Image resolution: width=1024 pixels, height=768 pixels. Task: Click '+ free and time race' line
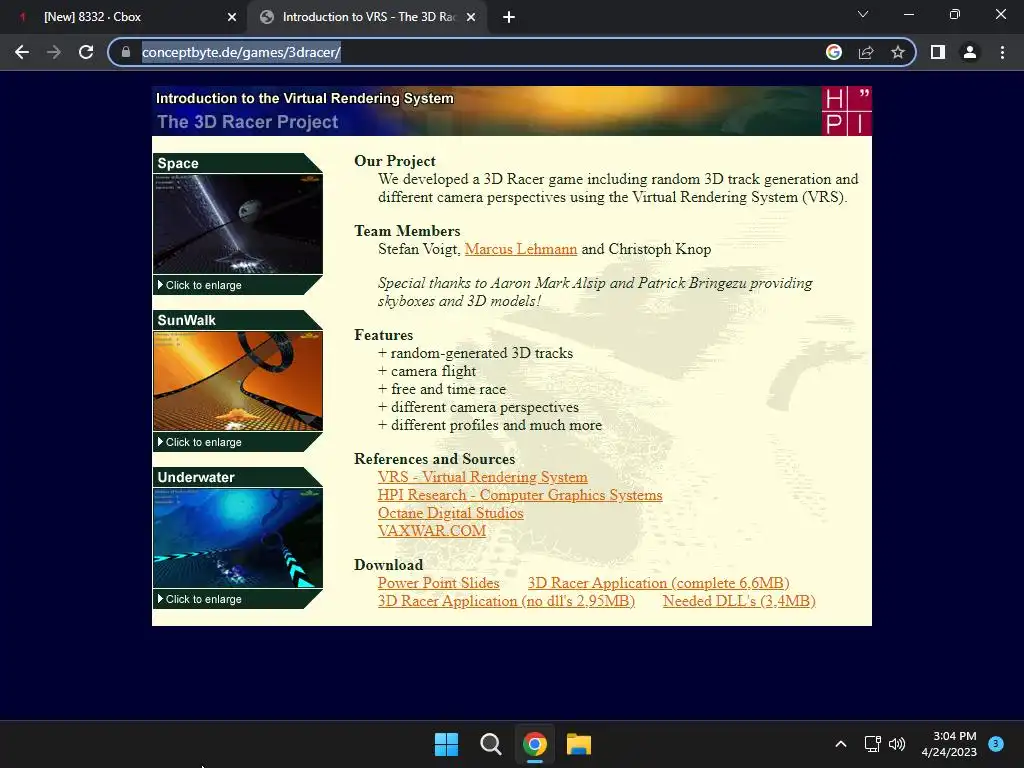coord(442,389)
